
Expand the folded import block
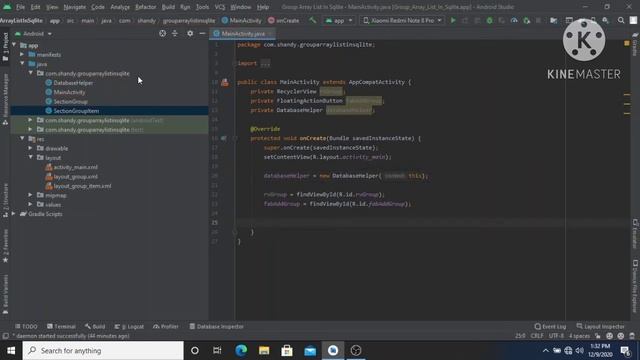pyautogui.click(x=265, y=63)
